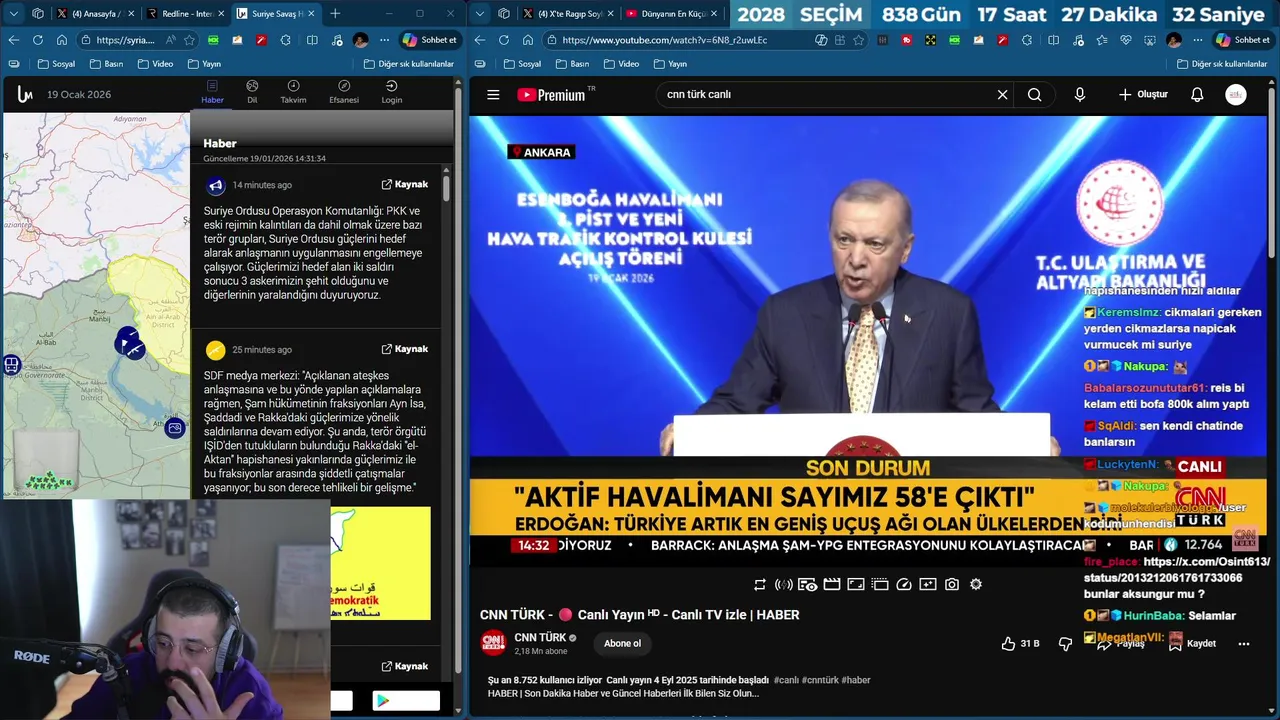The width and height of the screenshot is (1280, 720).
Task: Open Diğer sık kullanılanlar folder in the left browser
Action: (x=407, y=64)
